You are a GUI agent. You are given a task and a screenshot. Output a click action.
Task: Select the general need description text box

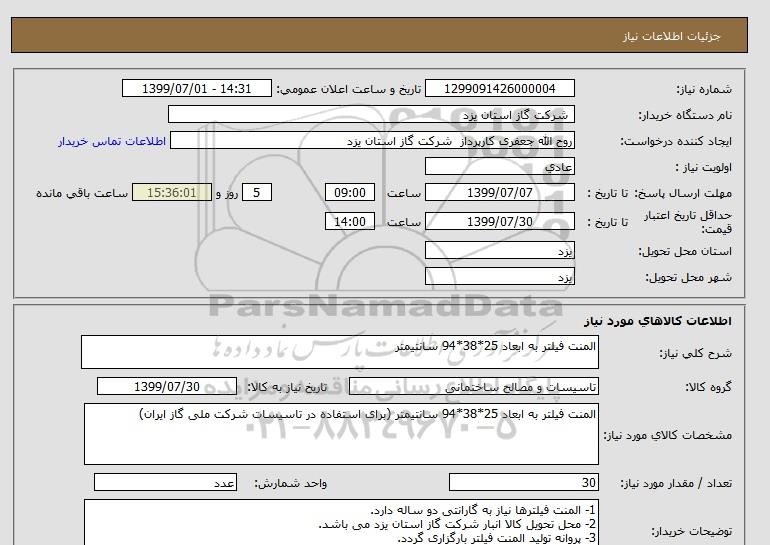[340, 352]
